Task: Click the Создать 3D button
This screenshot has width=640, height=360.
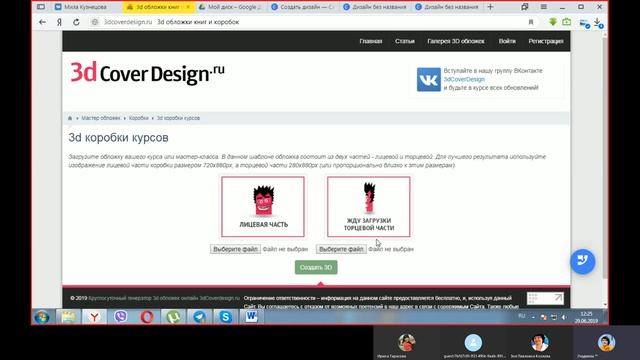Action: [x=316, y=267]
